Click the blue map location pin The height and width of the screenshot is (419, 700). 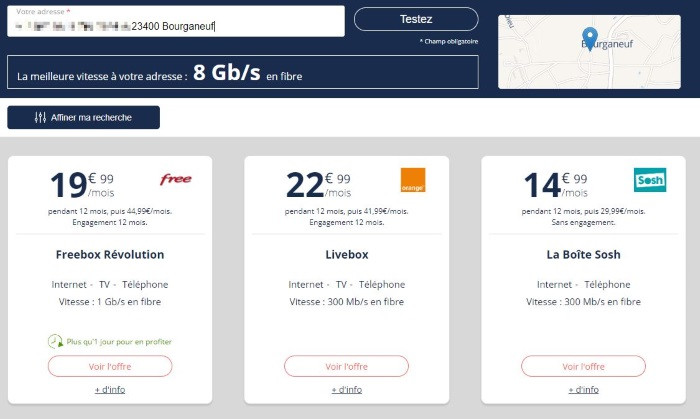pos(590,39)
